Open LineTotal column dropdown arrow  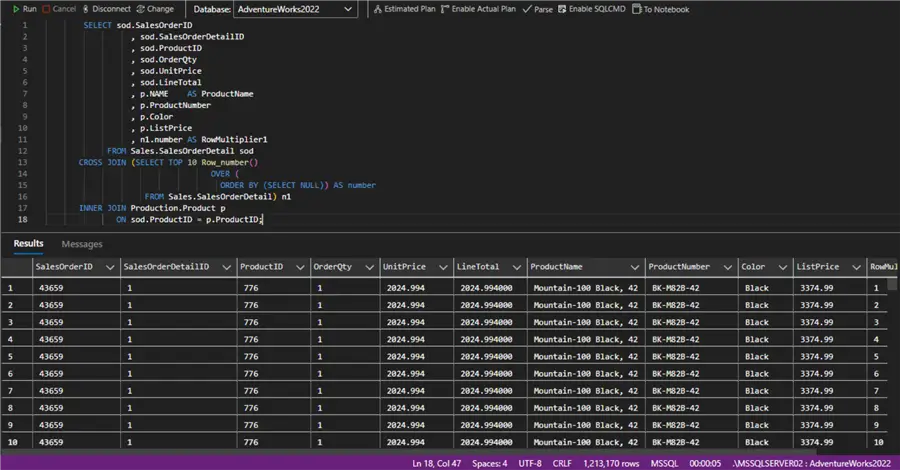pos(516,267)
